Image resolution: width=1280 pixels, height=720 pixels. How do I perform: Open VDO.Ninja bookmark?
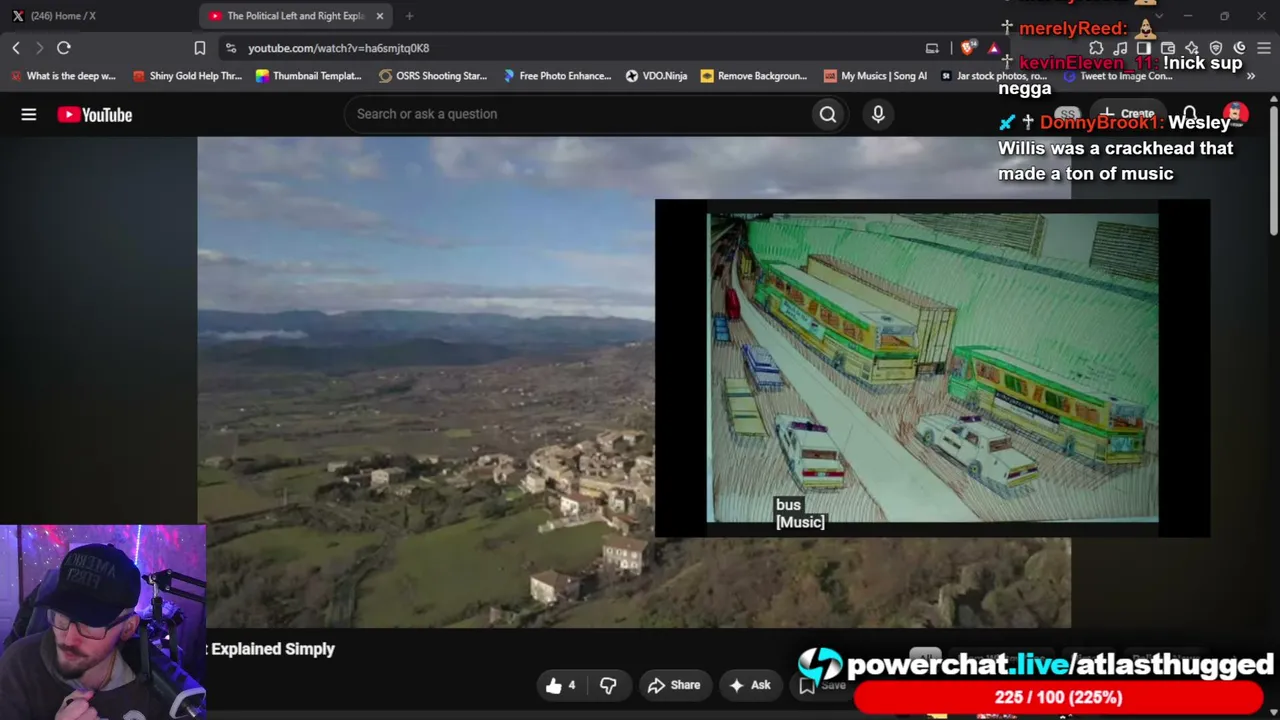coord(657,76)
